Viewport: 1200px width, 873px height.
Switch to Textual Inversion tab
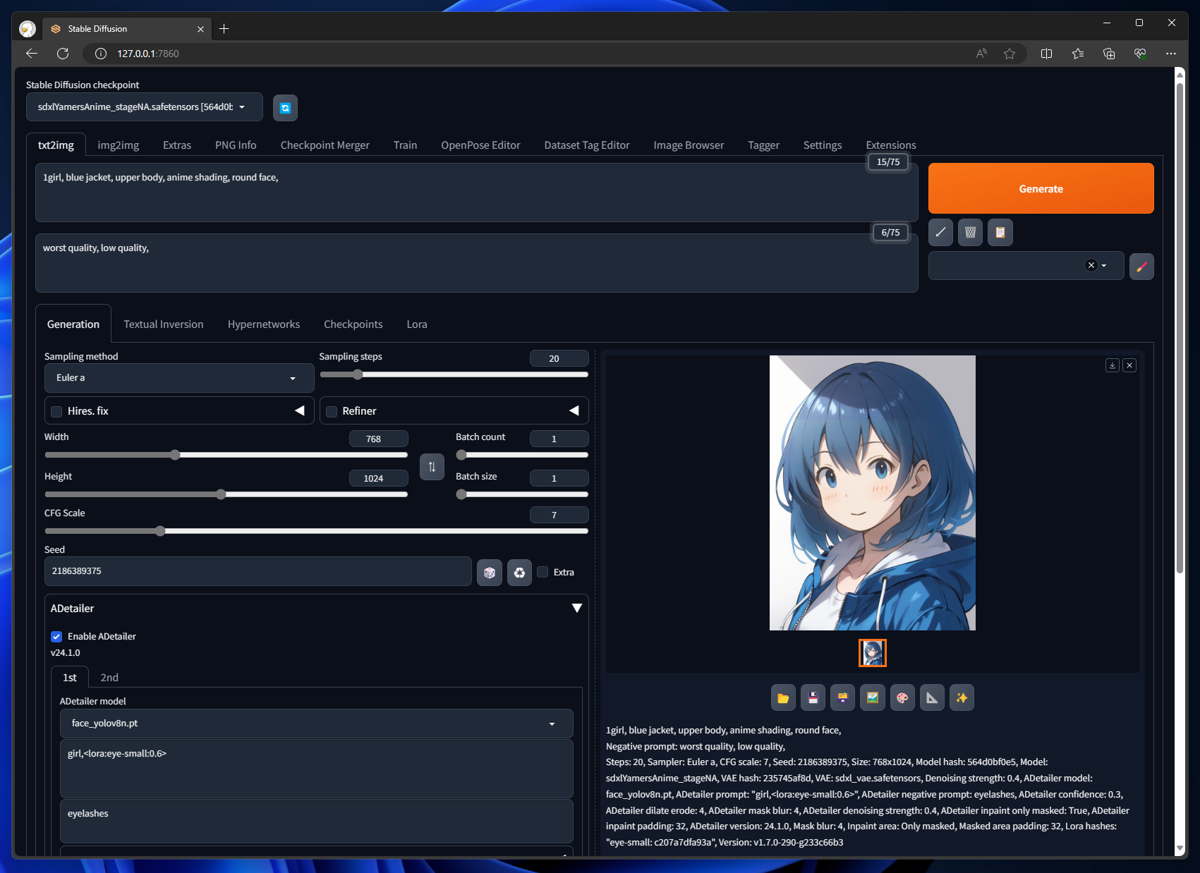point(163,324)
